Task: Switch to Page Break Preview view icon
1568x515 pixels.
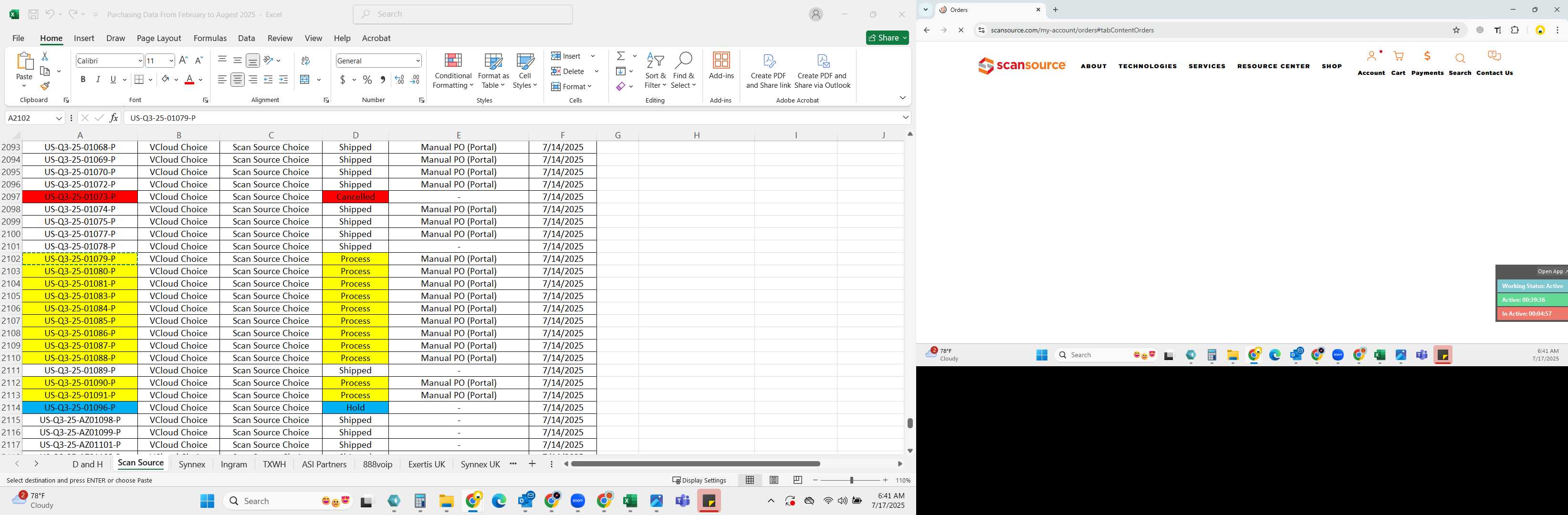Action: tap(797, 480)
